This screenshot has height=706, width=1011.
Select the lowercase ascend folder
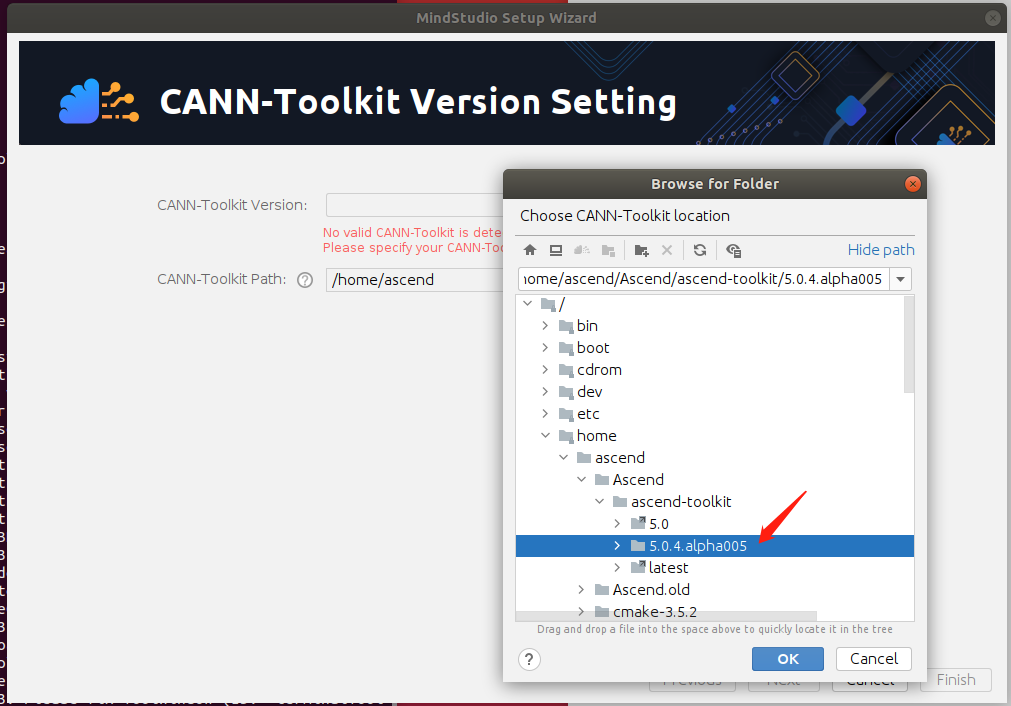[714, 457]
